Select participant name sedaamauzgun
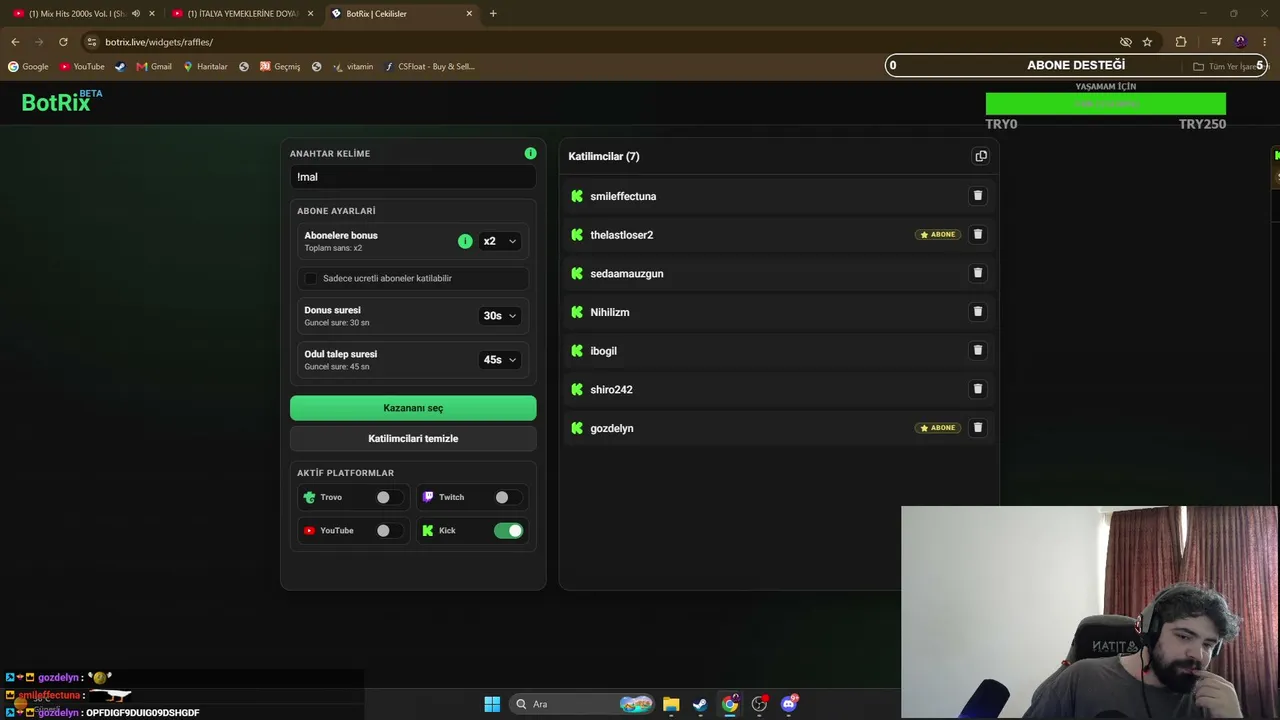 coord(627,274)
